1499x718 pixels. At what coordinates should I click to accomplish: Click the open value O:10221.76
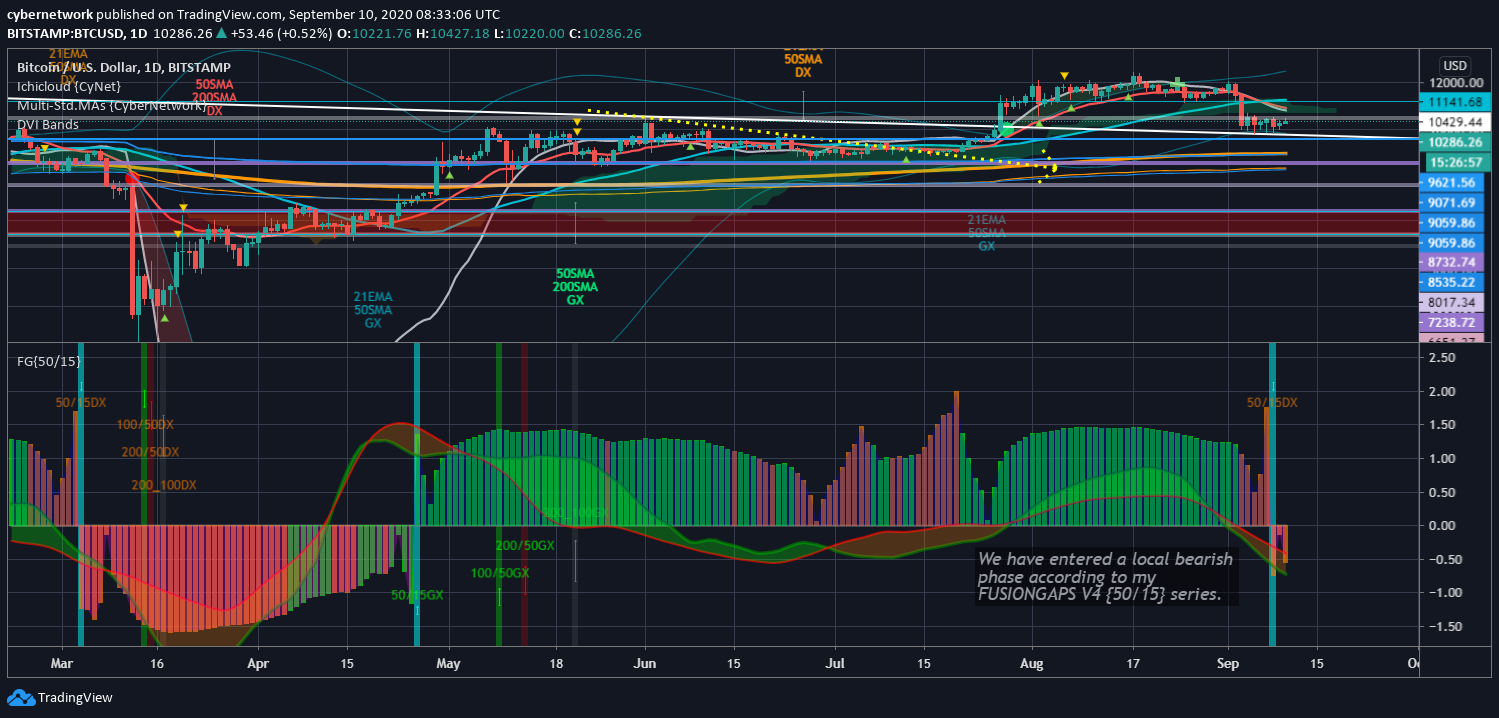point(373,33)
